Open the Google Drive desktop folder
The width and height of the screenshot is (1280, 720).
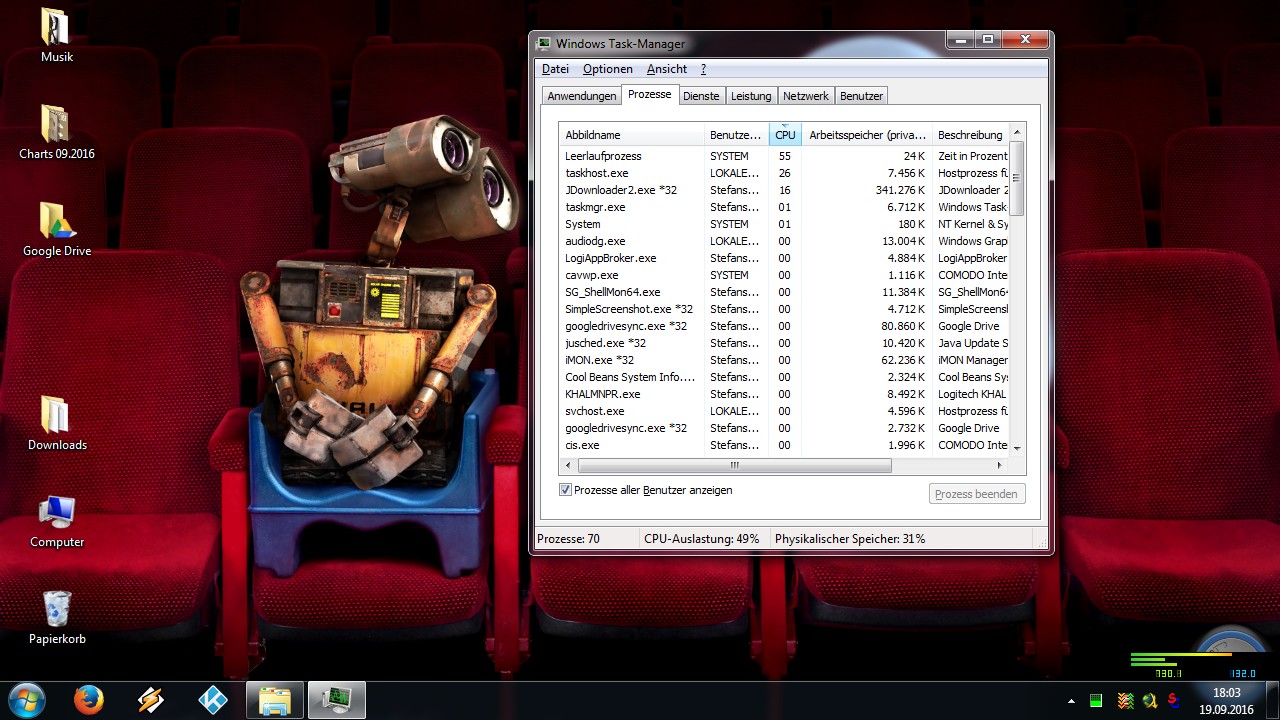point(57,229)
